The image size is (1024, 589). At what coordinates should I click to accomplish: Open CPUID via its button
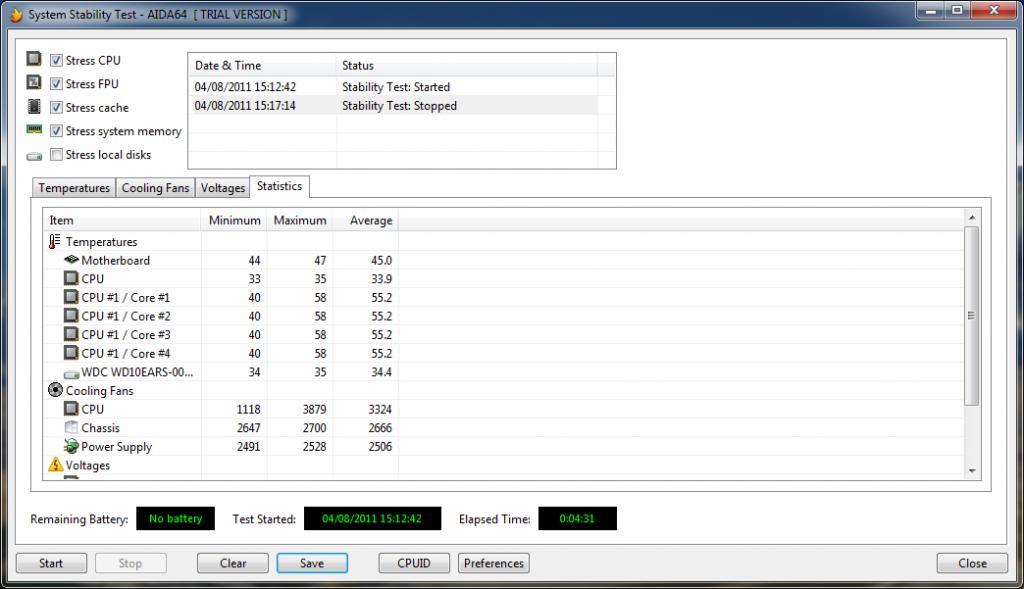tap(414, 563)
